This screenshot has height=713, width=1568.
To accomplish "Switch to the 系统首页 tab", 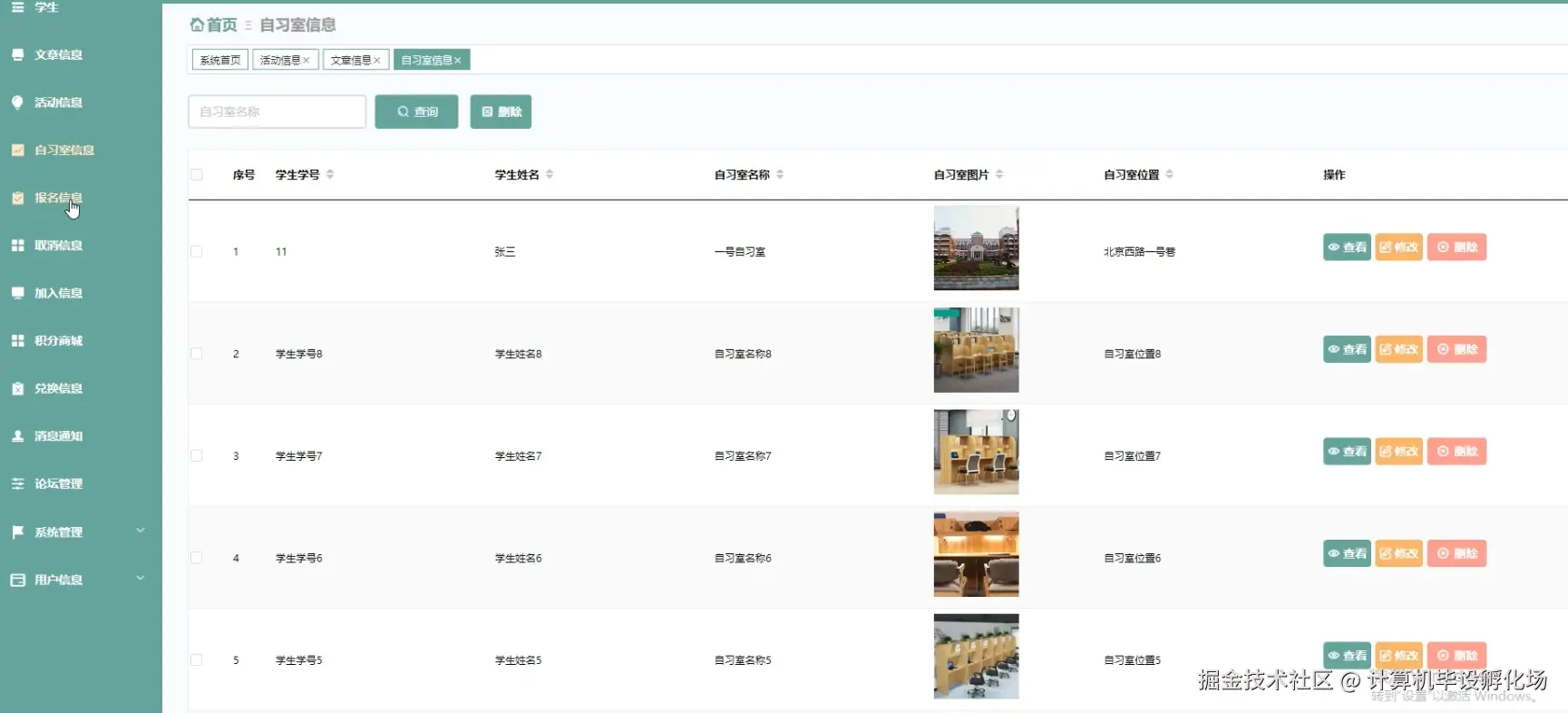I will [x=220, y=60].
